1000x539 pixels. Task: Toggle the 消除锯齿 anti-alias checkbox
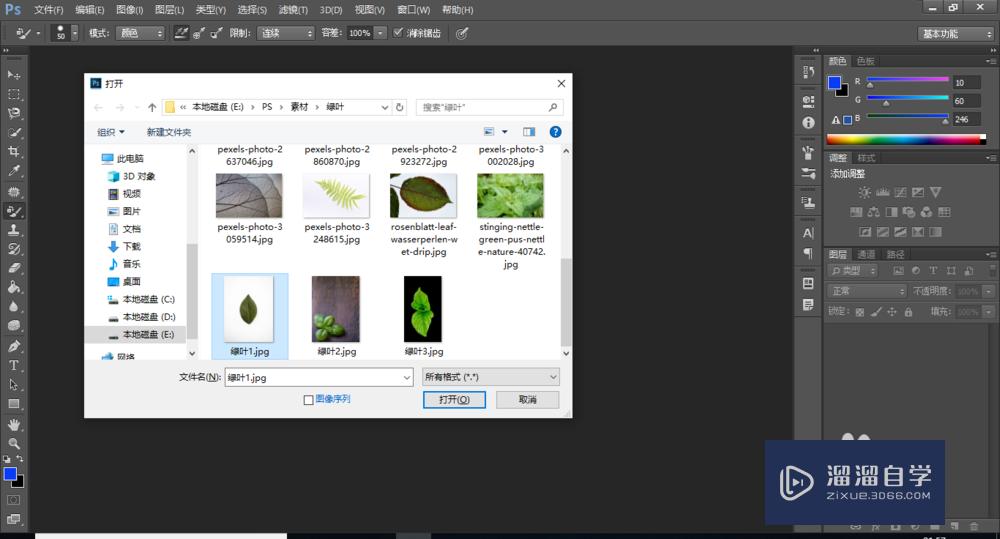coord(398,33)
